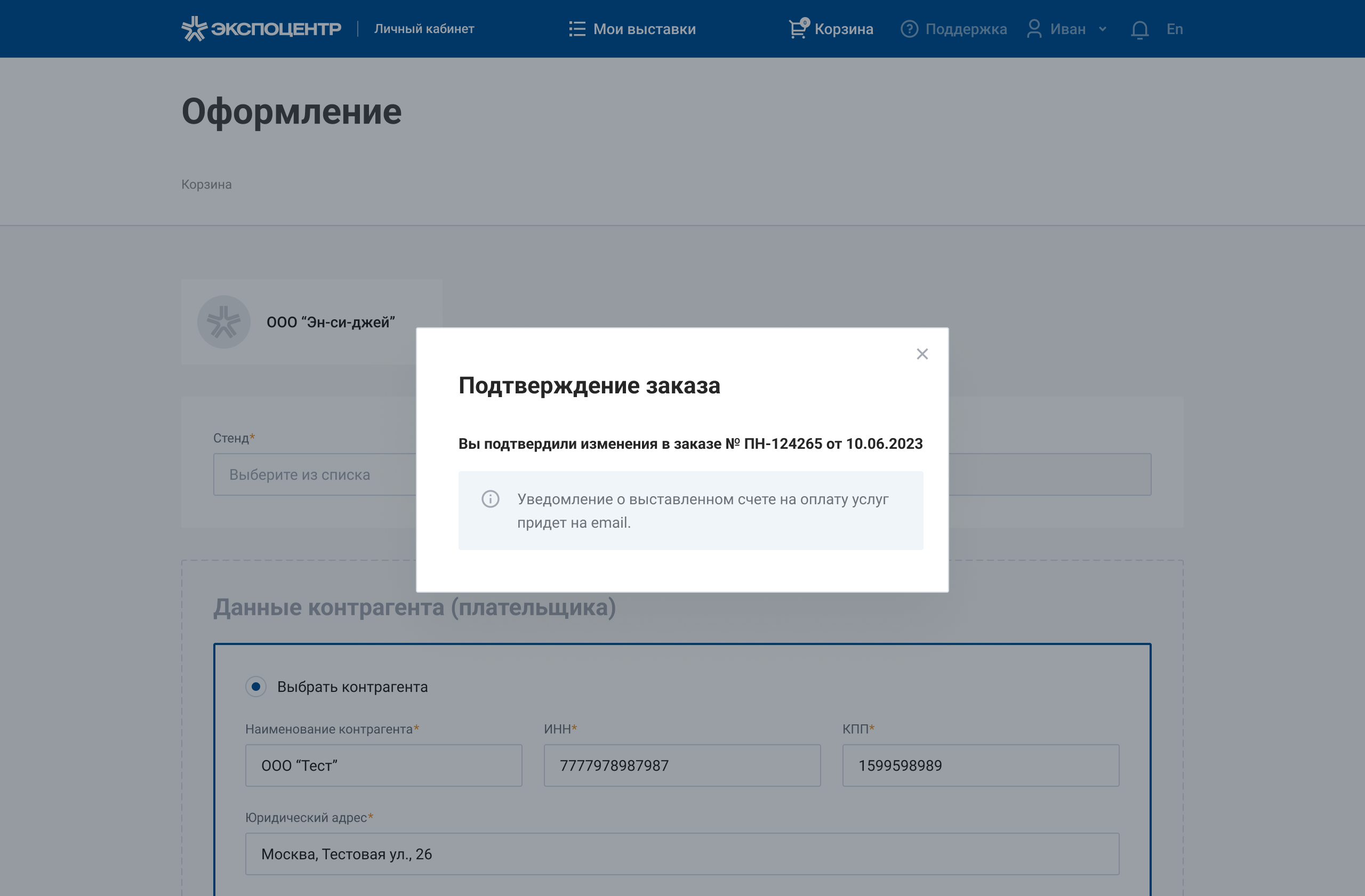Click the КПП input field
1365x896 pixels.
click(980, 765)
